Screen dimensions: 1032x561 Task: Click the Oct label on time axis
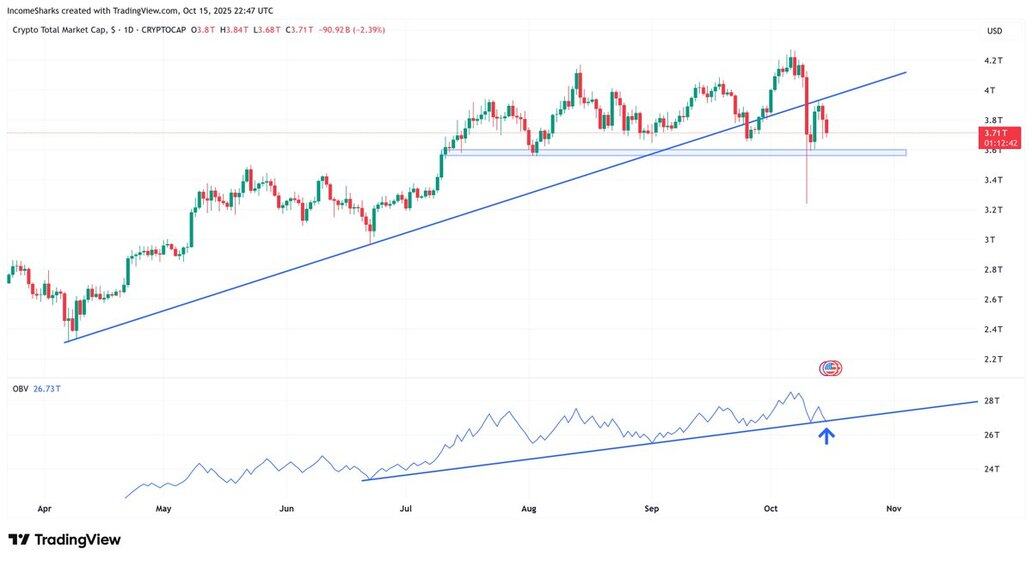pos(772,508)
